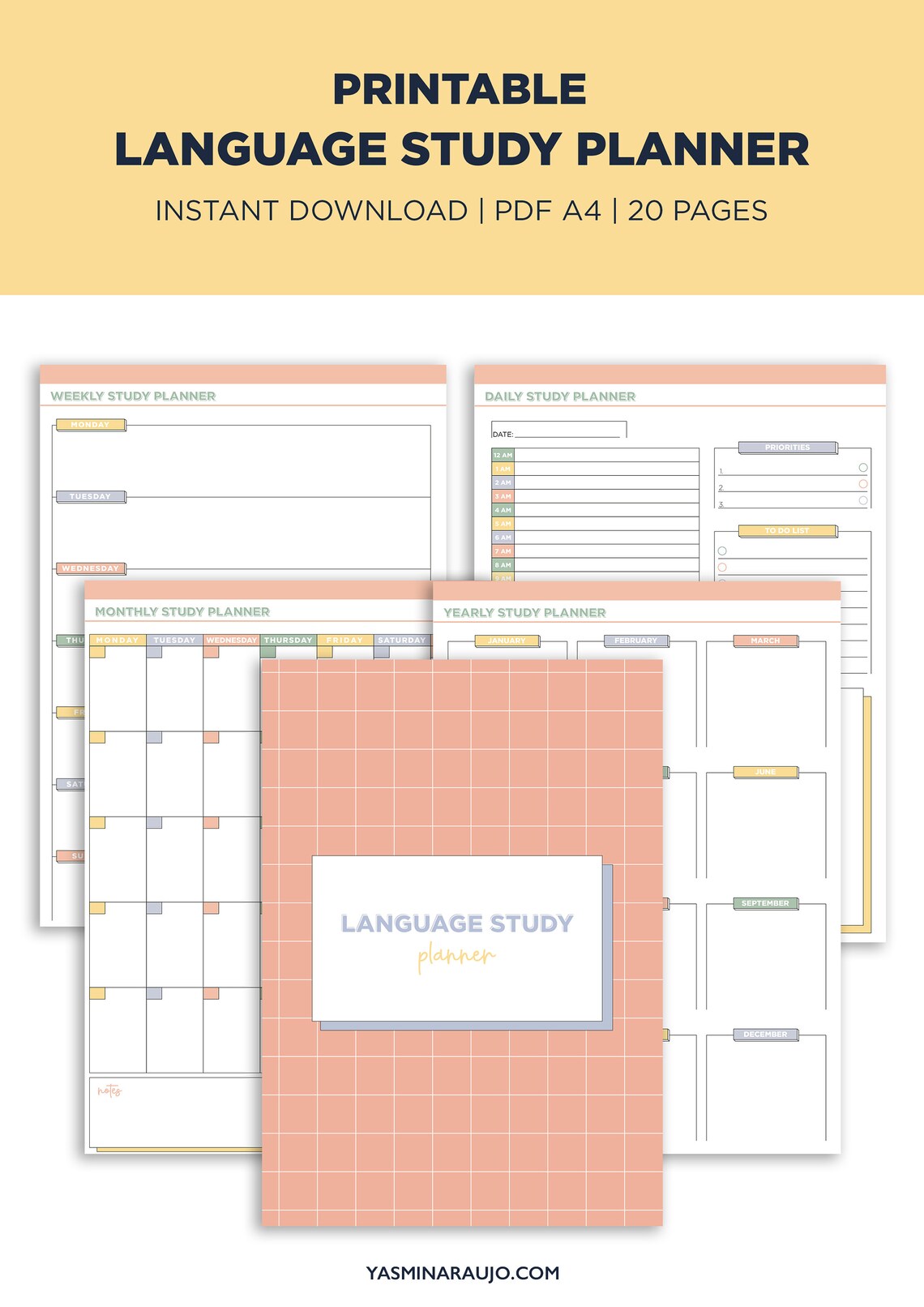Click the 1 AM time row

(595, 469)
